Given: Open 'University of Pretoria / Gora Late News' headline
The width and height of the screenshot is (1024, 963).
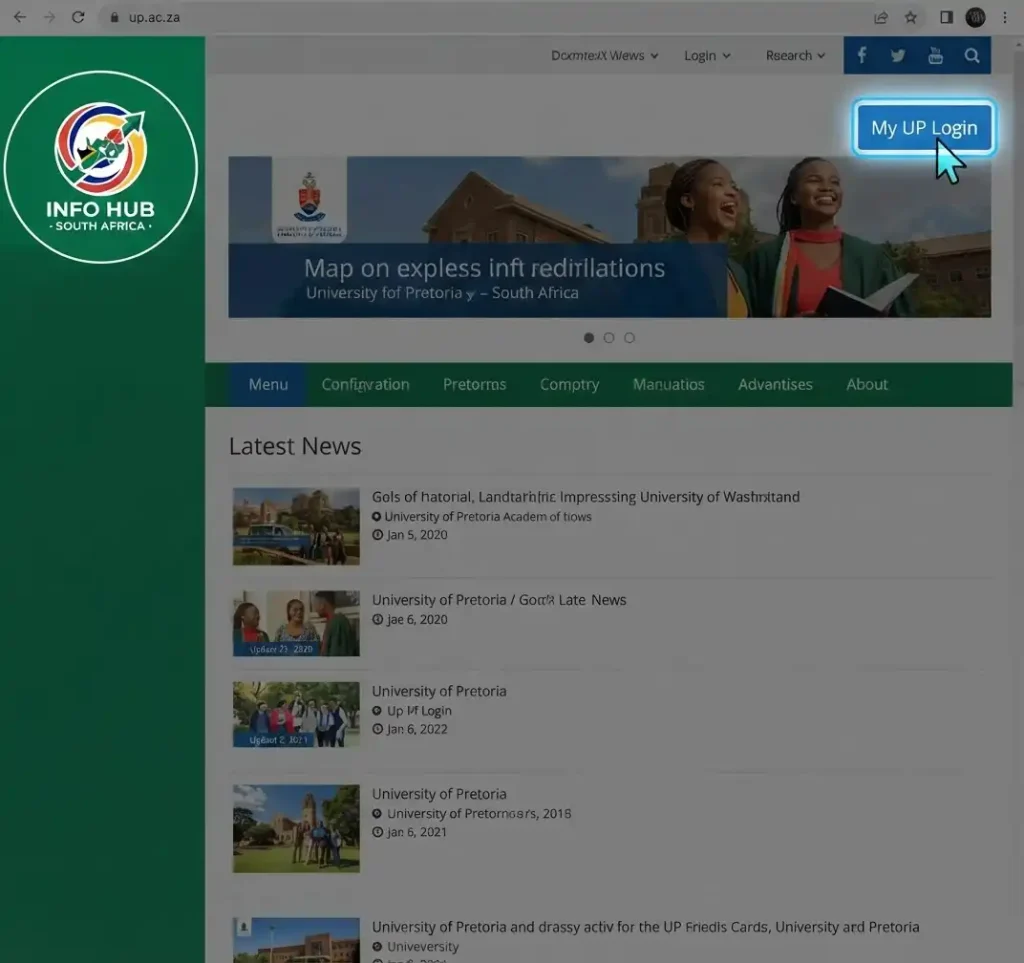Looking at the screenshot, I should 499,600.
